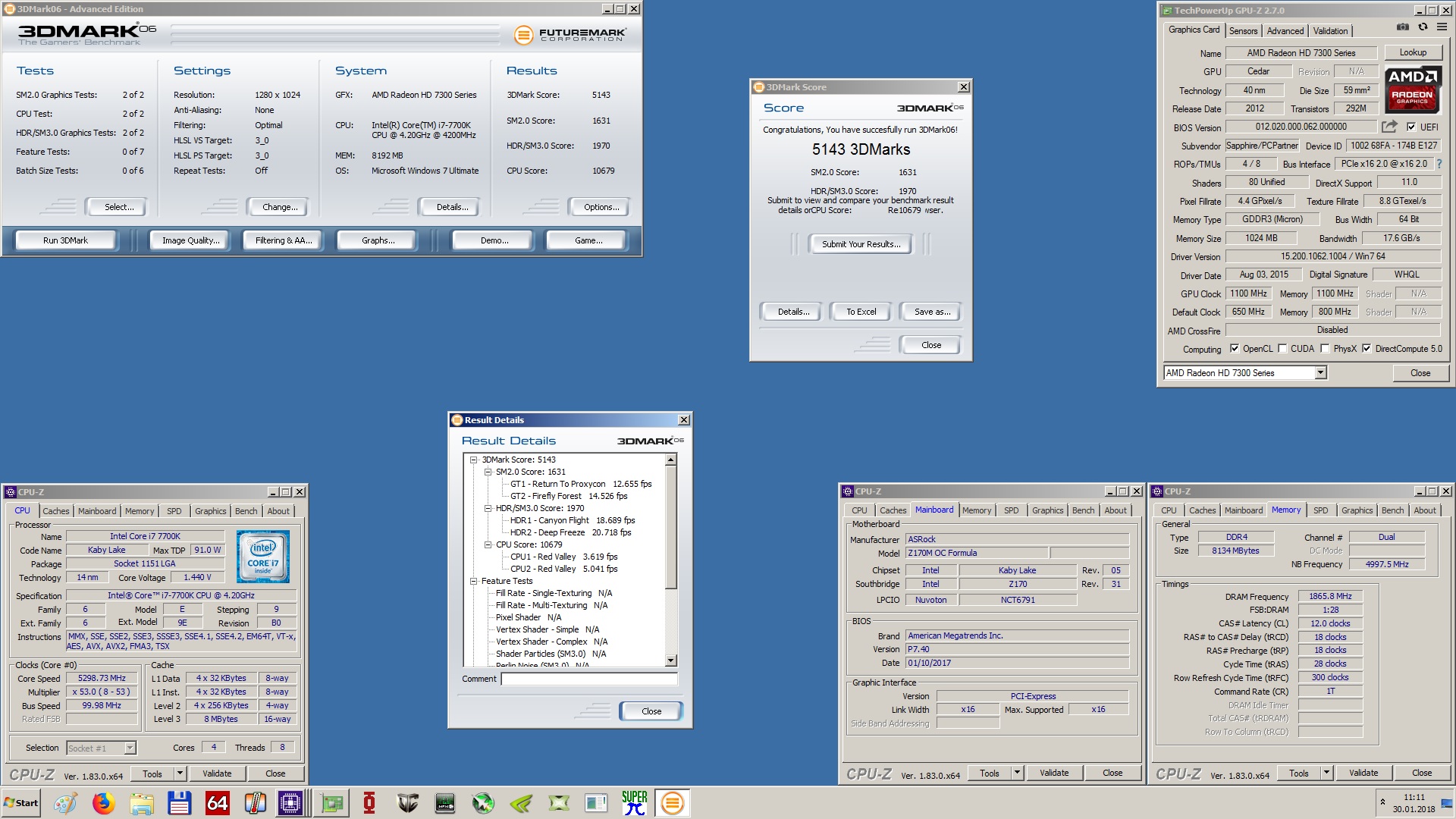1456x819 pixels.
Task: Open the GPU-Z hamburger menu
Action: (x=1442, y=27)
